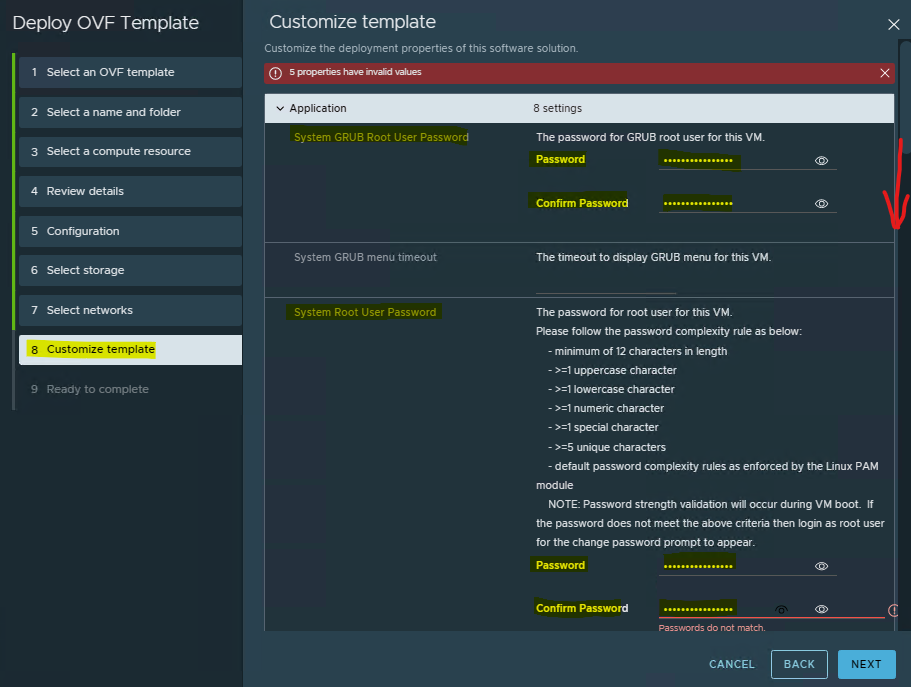
Task: Click the error icon beside root Confirm Password
Action: [893, 610]
